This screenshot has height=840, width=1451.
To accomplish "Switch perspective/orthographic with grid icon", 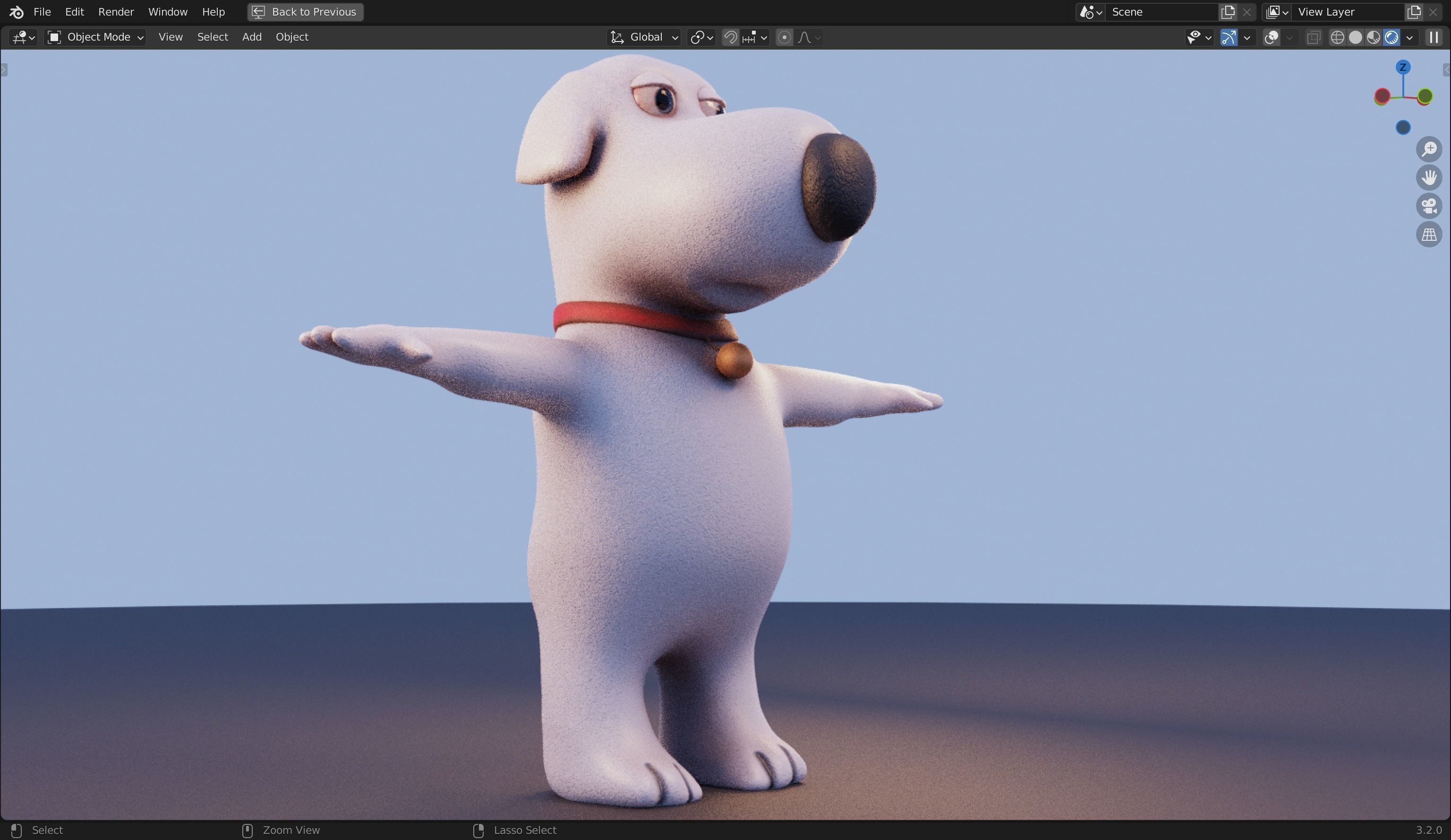I will click(1428, 235).
